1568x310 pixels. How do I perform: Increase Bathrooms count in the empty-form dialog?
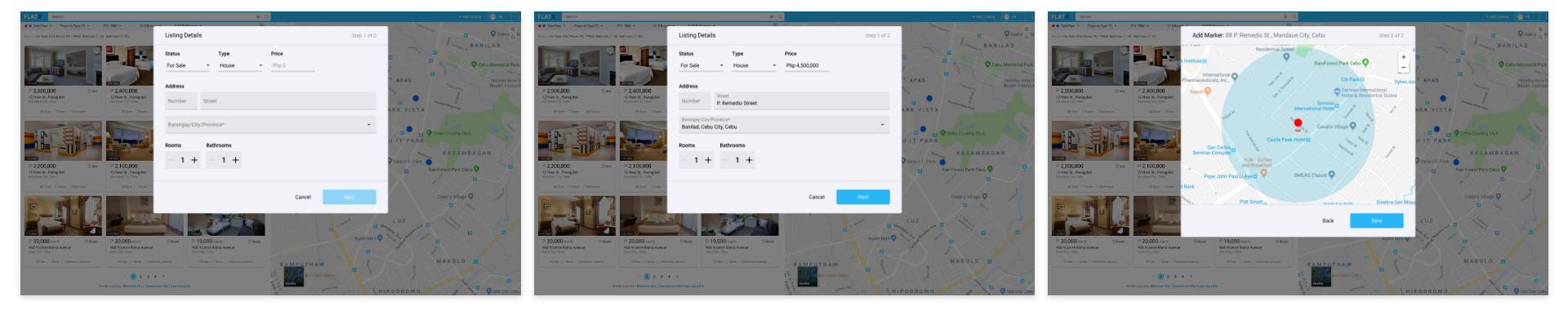click(235, 161)
